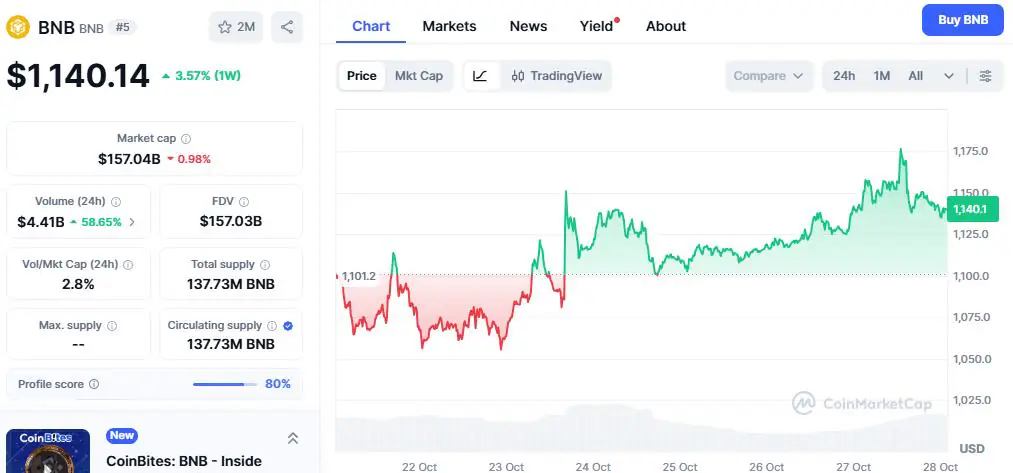Click the Buy BNB button

pos(962,20)
